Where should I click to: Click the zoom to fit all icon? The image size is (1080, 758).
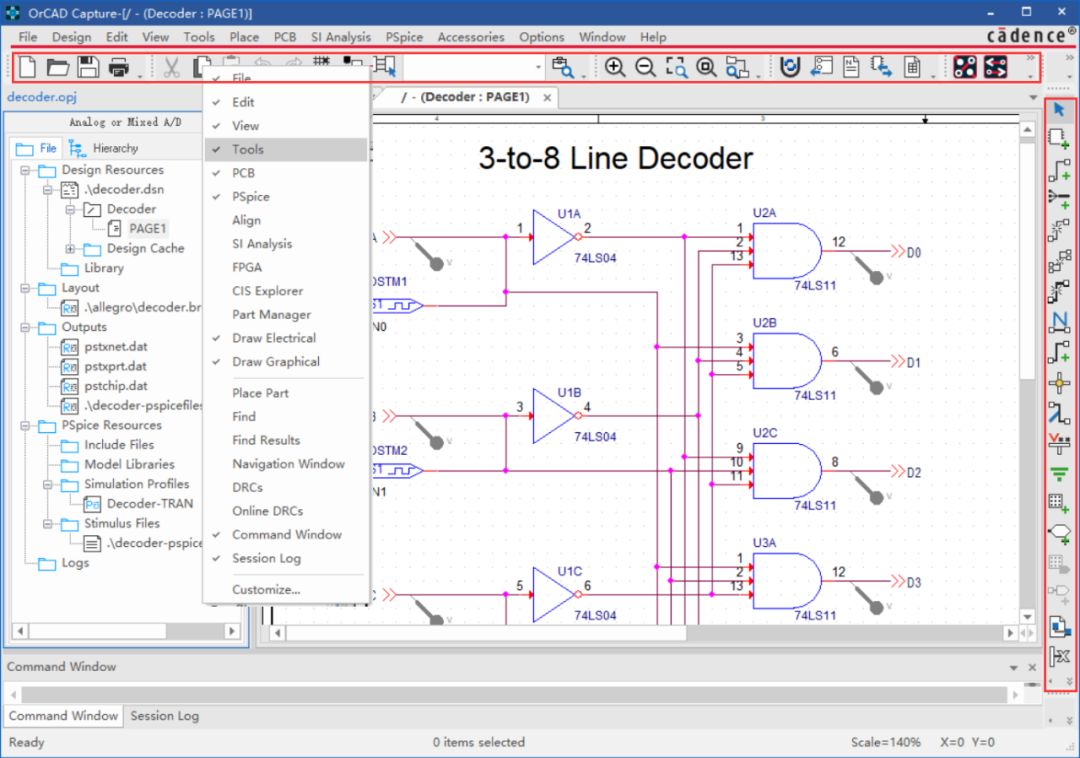coord(706,67)
